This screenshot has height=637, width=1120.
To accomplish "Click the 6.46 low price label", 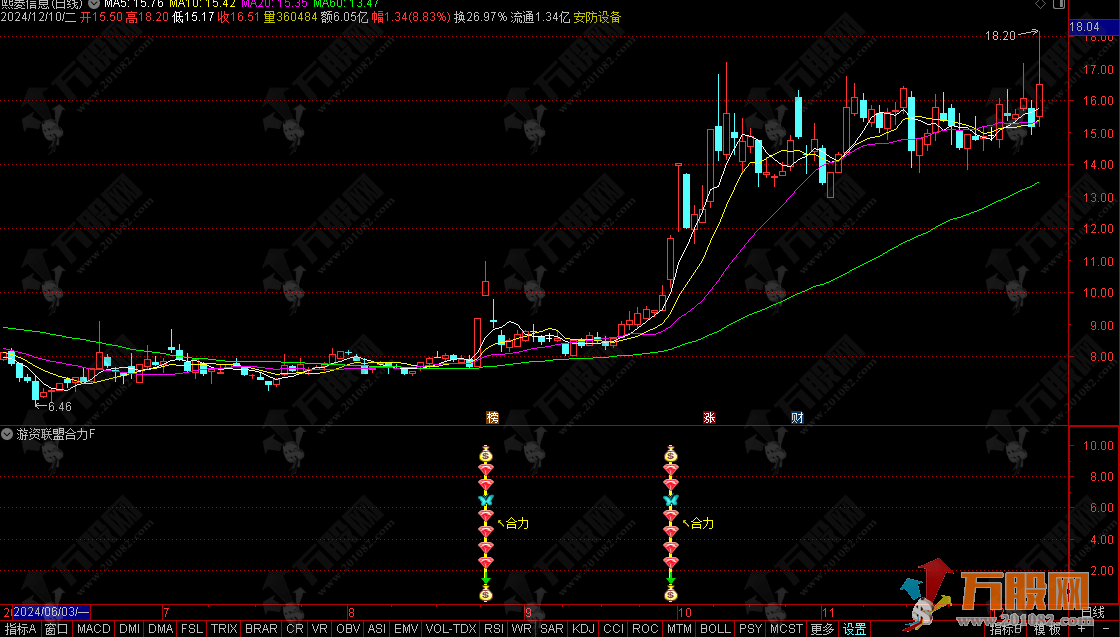I will pos(60,407).
